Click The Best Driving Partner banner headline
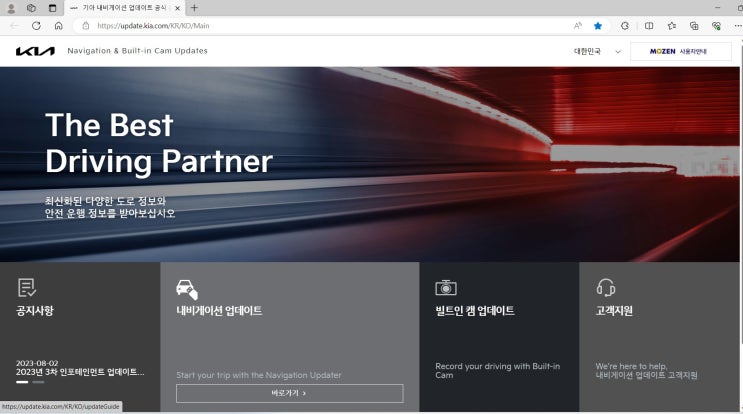 coord(159,144)
